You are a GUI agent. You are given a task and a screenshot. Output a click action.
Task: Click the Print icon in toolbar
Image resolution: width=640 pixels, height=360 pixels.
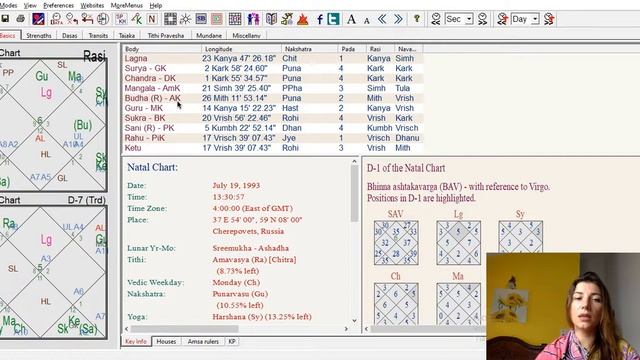click(20, 19)
